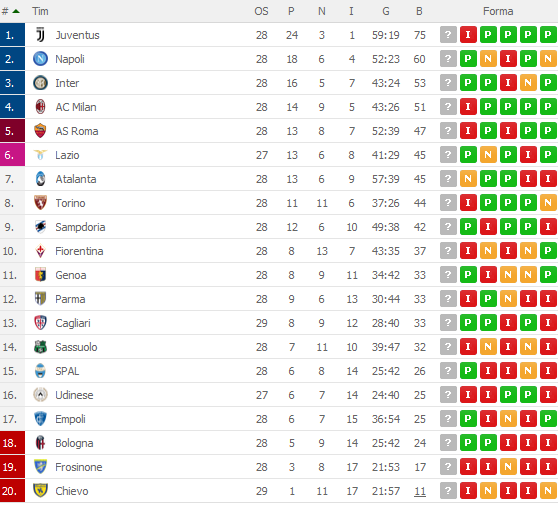
Task: Click Chievo's underlined 11 points value
Action: [x=420, y=491]
